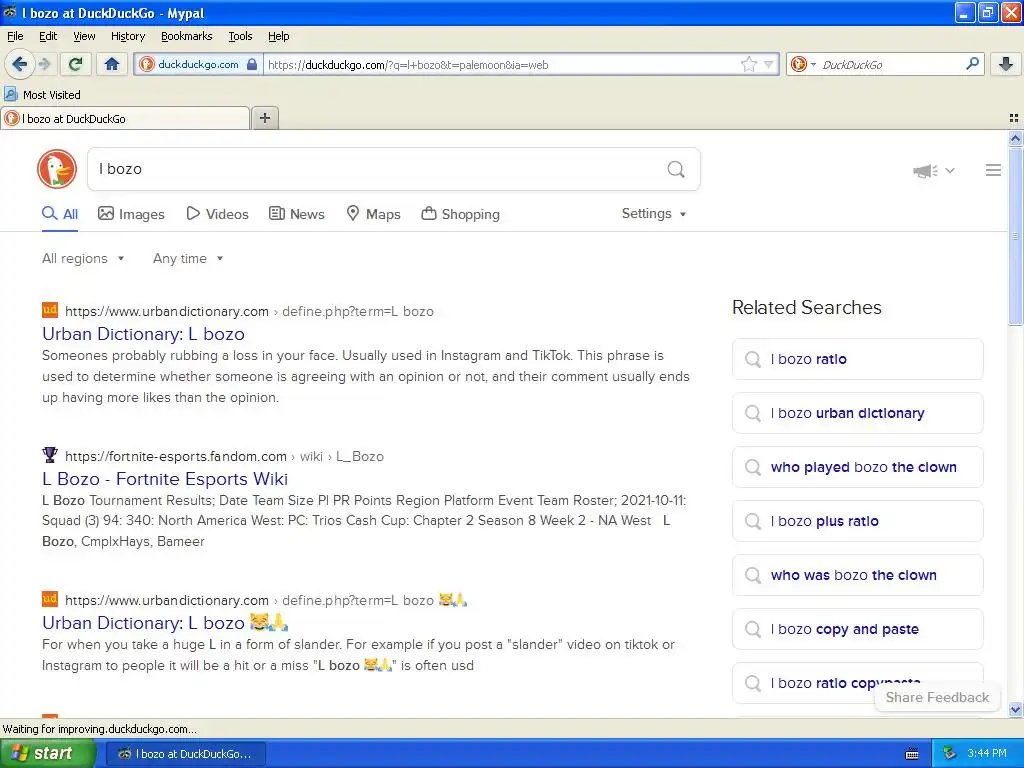Screen dimensions: 1024x768
Task: Click the list all tabs grid icon
Action: coord(1014,118)
